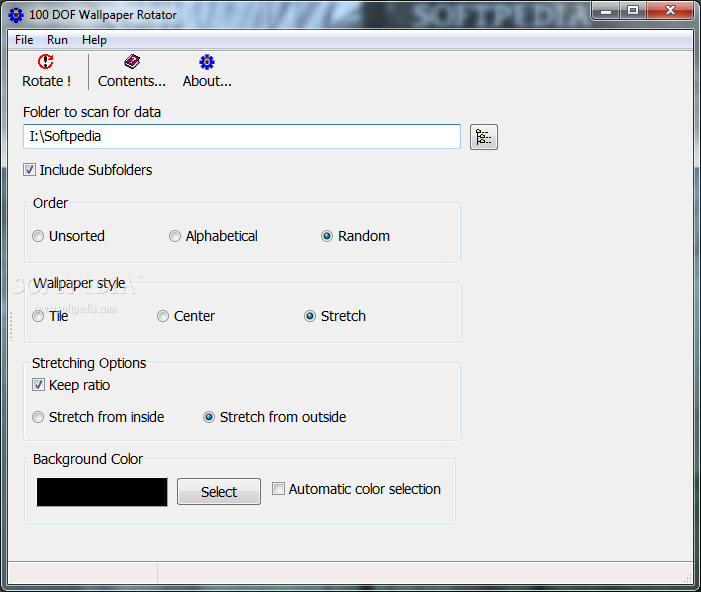Open the File menu
Image resolution: width=701 pixels, height=592 pixels.
(x=24, y=40)
